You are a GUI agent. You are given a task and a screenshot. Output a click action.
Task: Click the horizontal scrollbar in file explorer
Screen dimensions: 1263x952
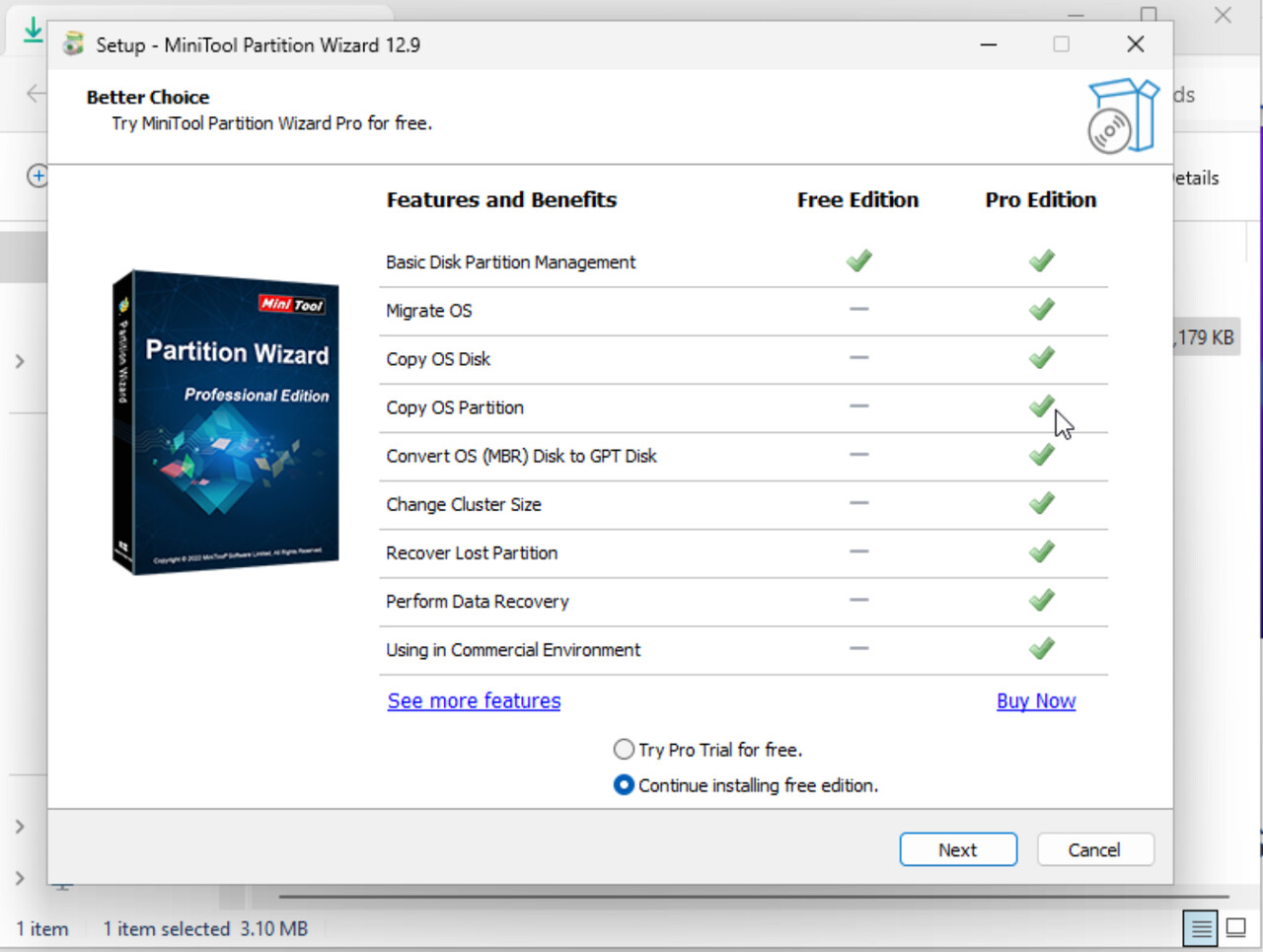754,897
